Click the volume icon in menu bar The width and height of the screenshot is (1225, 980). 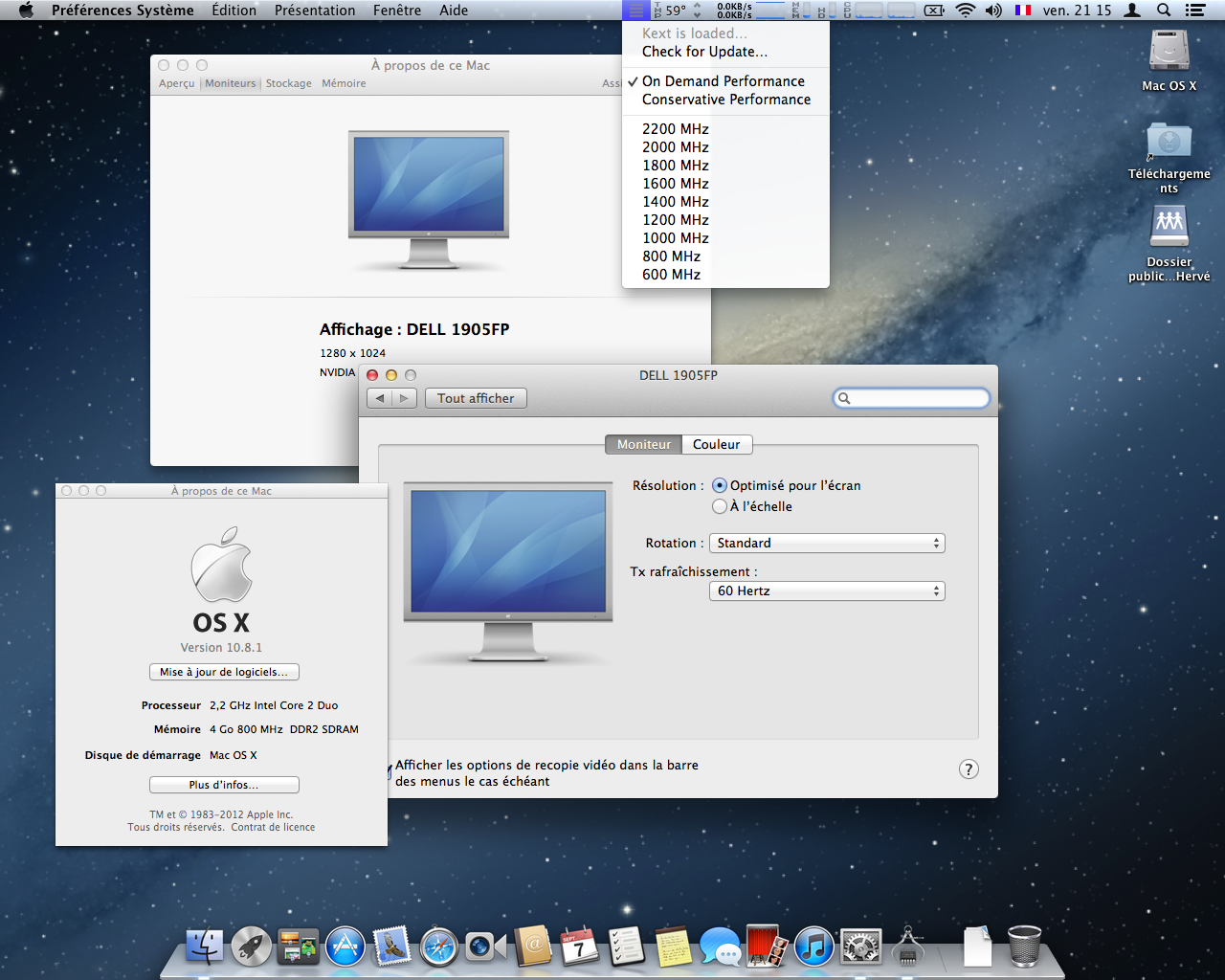click(993, 11)
